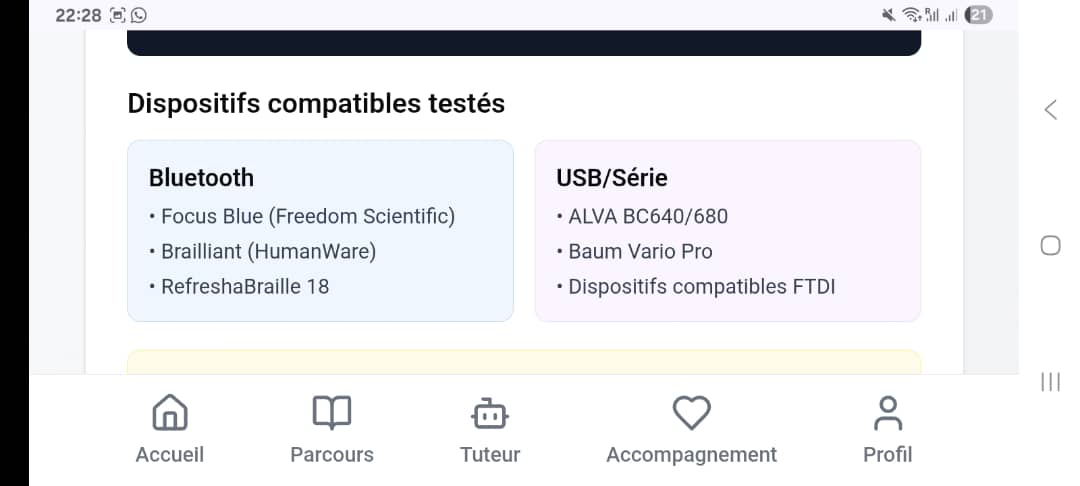
Task: Open the Android recent apps button
Action: pos(1050,381)
